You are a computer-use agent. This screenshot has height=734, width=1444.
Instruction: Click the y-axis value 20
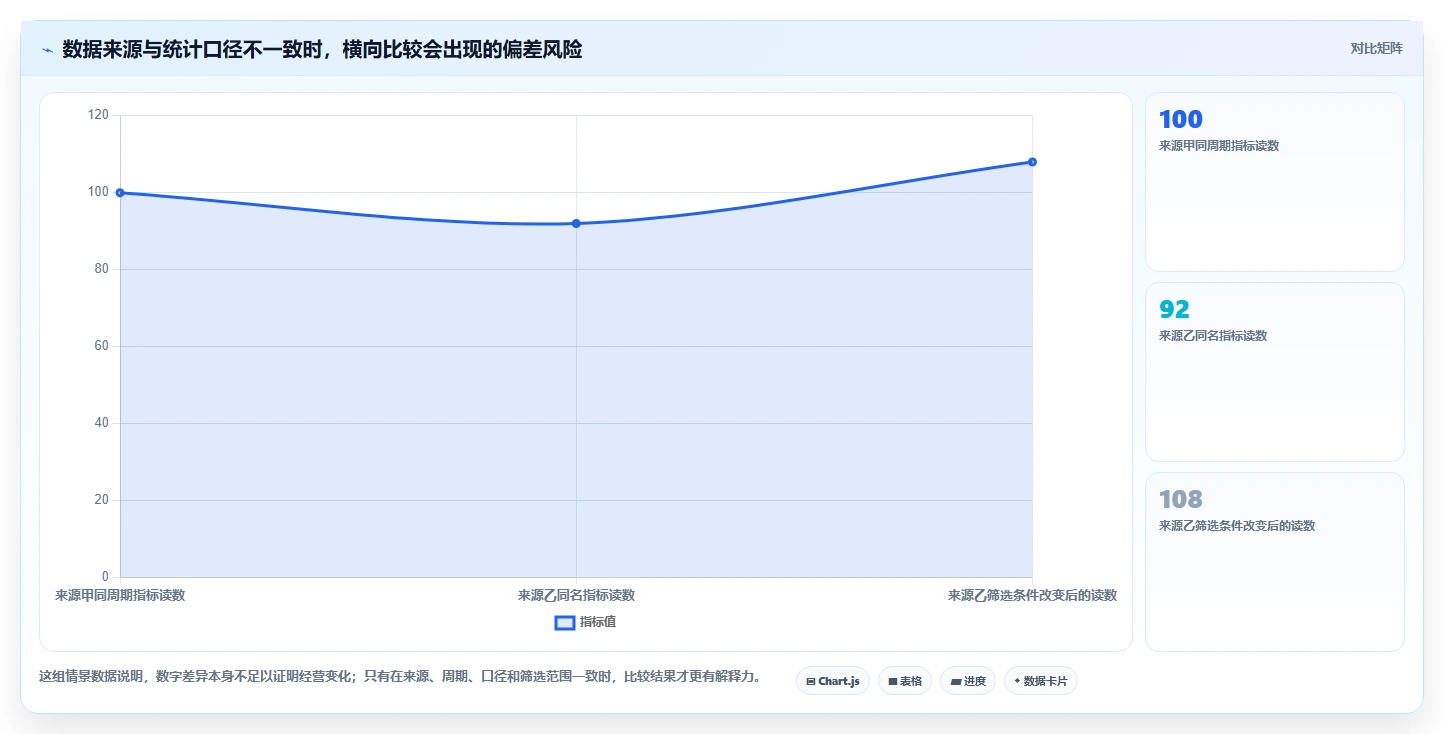[x=101, y=500]
